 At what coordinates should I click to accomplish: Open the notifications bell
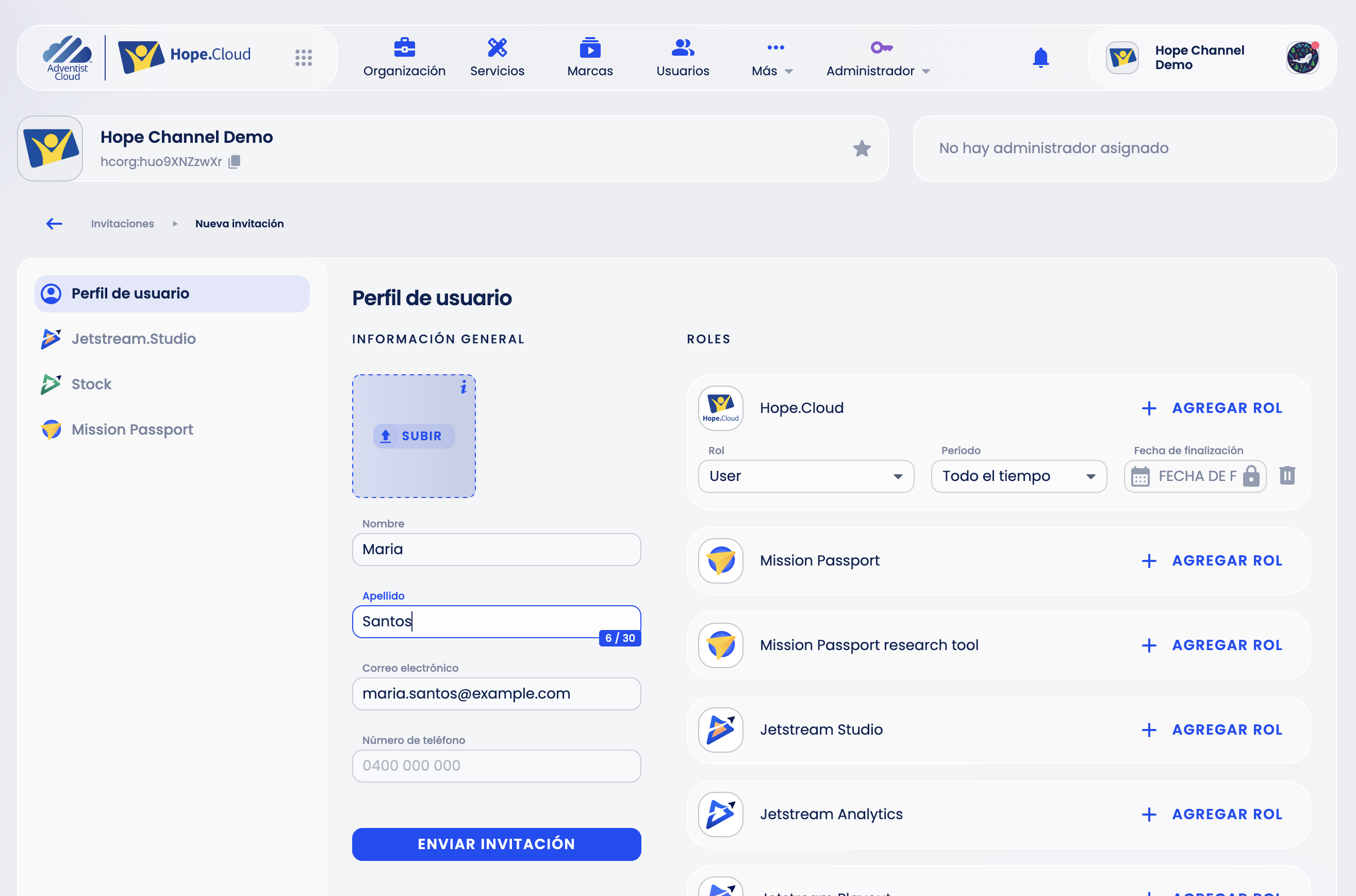pos(1040,58)
